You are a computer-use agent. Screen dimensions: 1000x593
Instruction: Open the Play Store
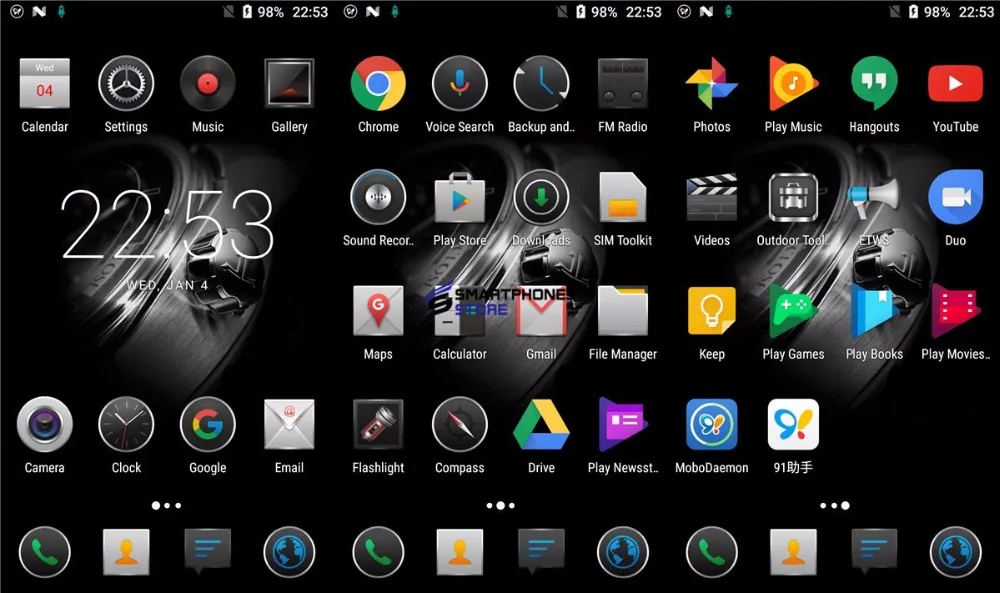pyautogui.click(x=460, y=197)
